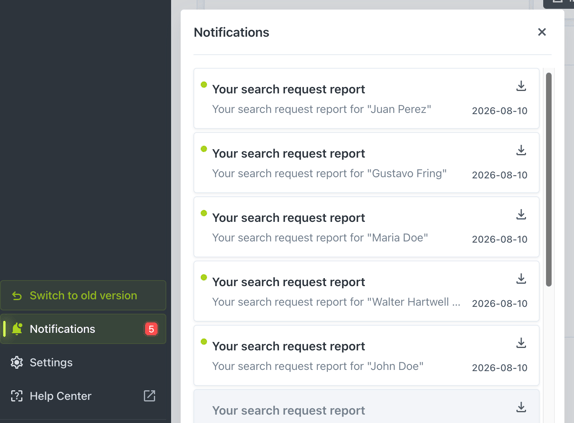Click the red badge showing 5
Image resolution: width=574 pixels, height=423 pixels.
(151, 329)
